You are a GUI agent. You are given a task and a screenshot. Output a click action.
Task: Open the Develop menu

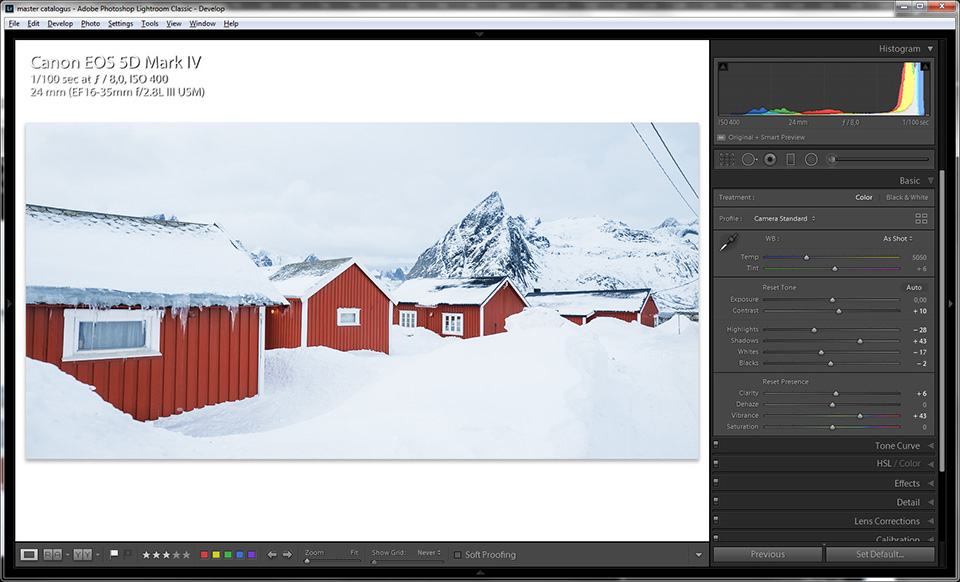tap(60, 24)
